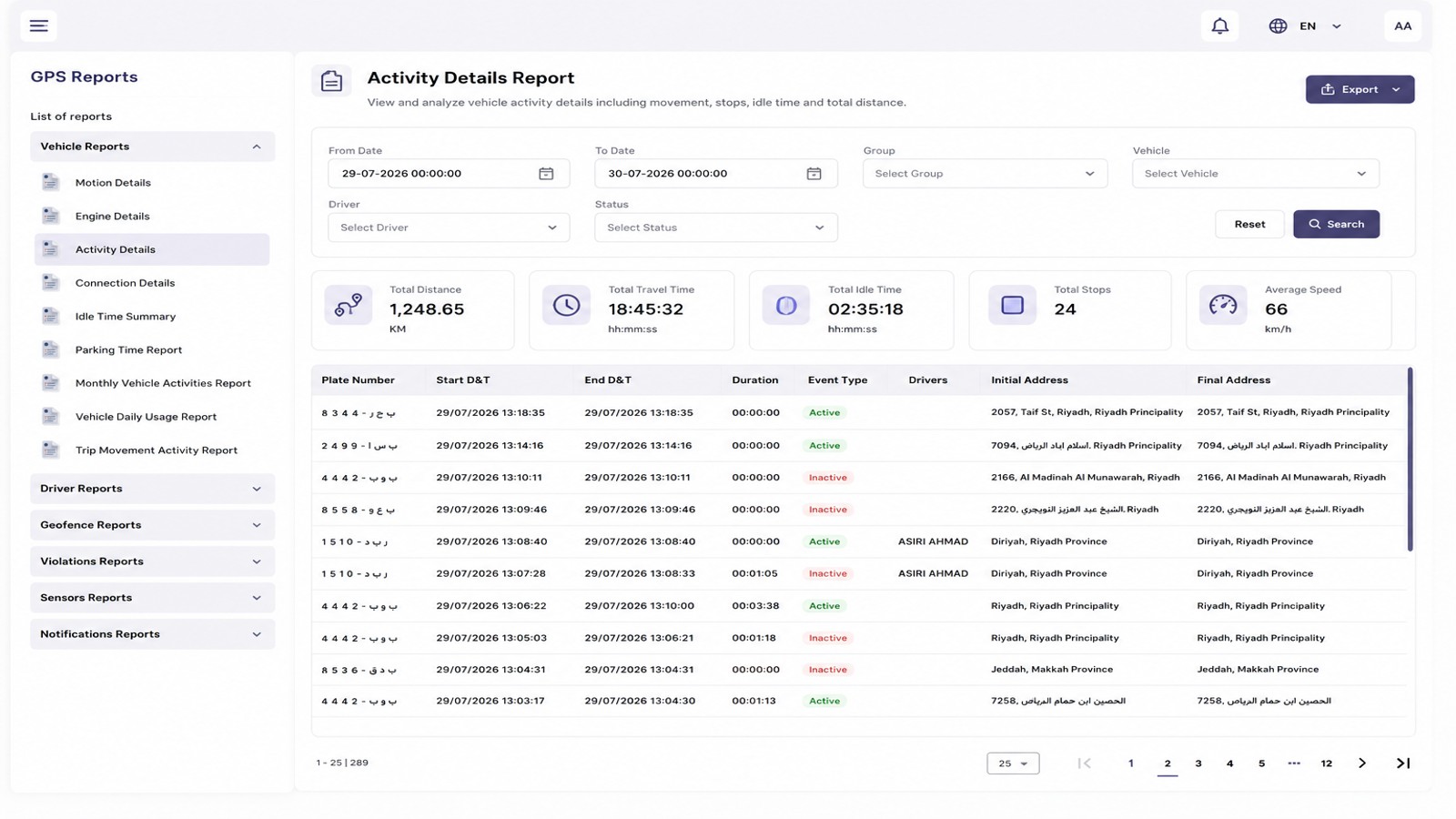The height and width of the screenshot is (819, 1456).
Task: Open Motion Details report
Action: tap(113, 183)
